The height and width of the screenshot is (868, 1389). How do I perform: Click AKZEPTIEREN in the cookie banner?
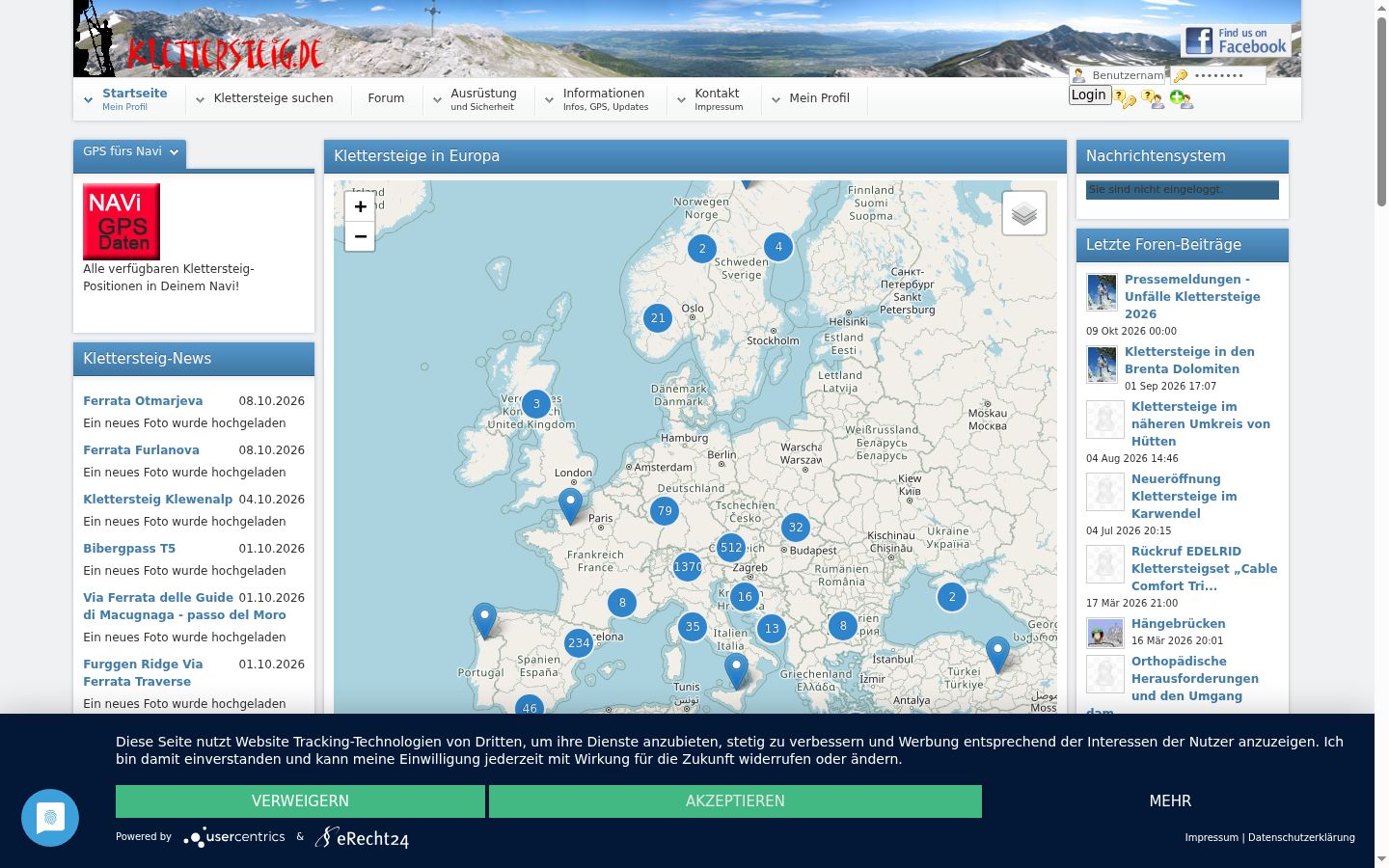[x=735, y=801]
